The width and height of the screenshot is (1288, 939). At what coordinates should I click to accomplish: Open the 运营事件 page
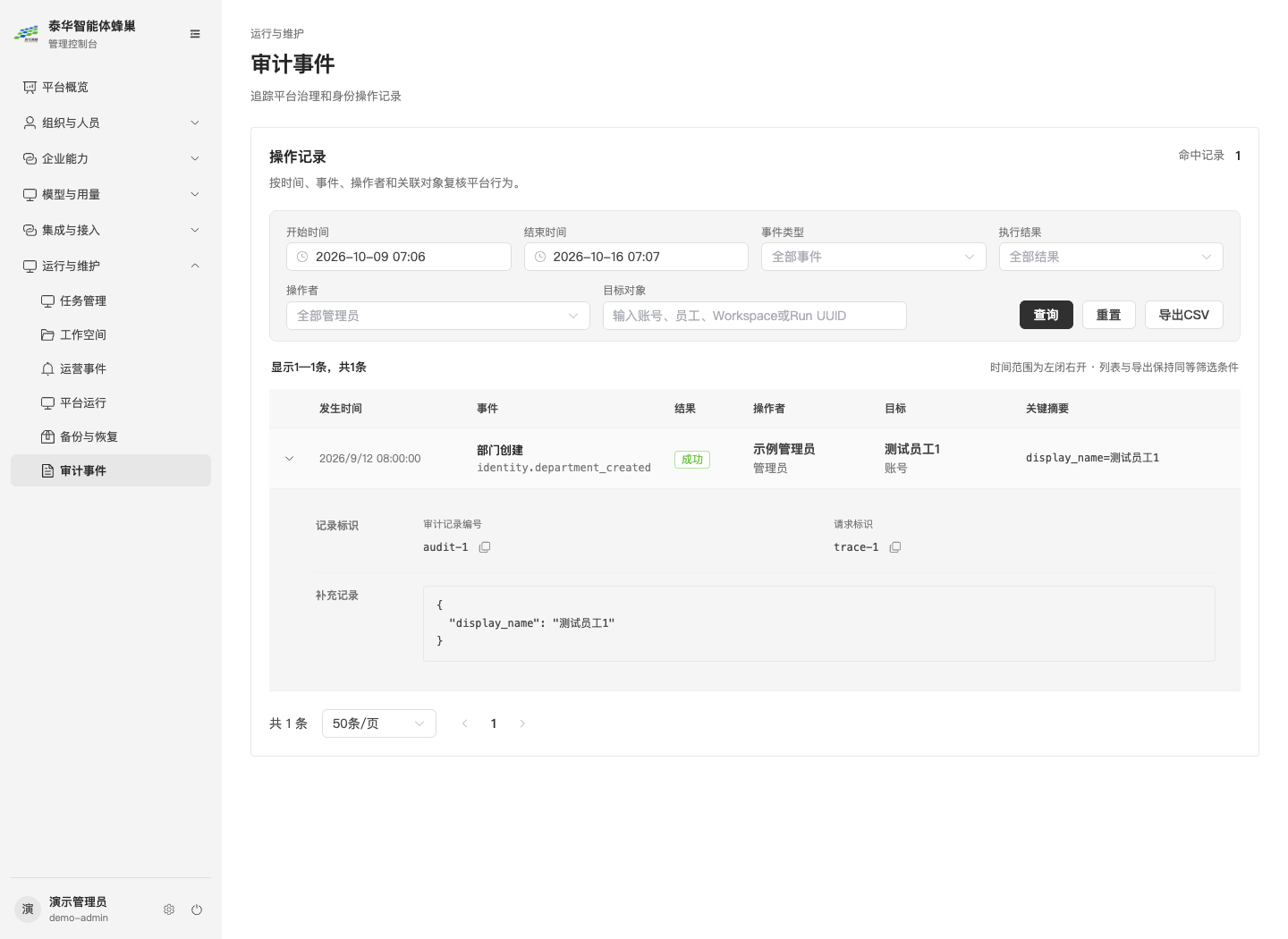[x=111, y=368]
